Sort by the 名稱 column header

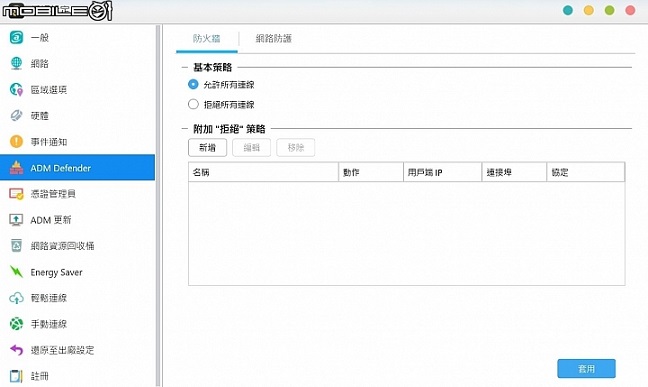click(264, 172)
